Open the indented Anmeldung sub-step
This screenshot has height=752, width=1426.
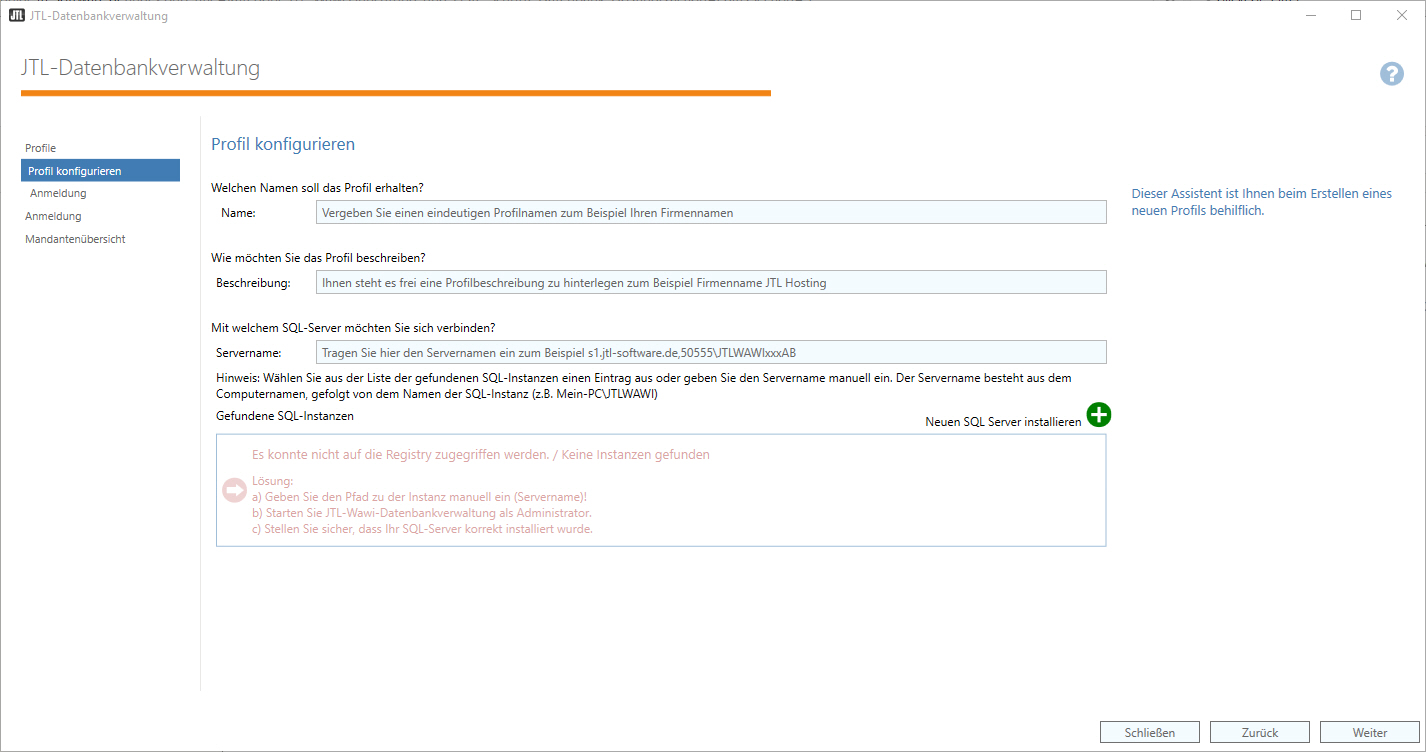58,193
